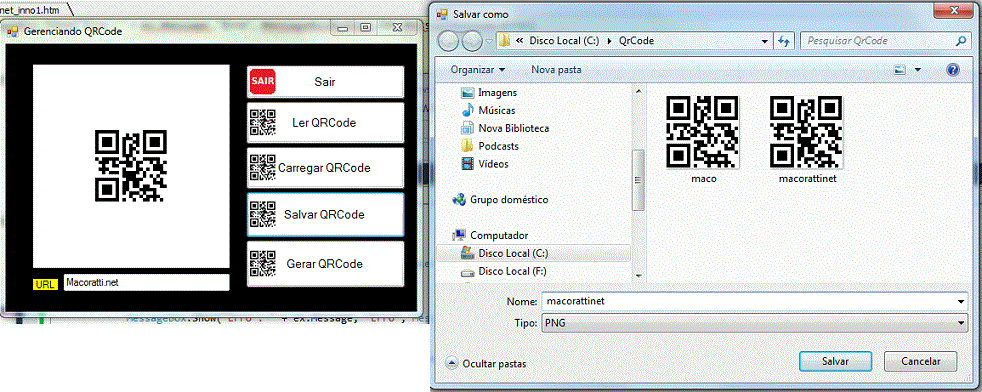Click the navigation pane vertical scrollbar
The height and width of the screenshot is (392, 982).
638,182
